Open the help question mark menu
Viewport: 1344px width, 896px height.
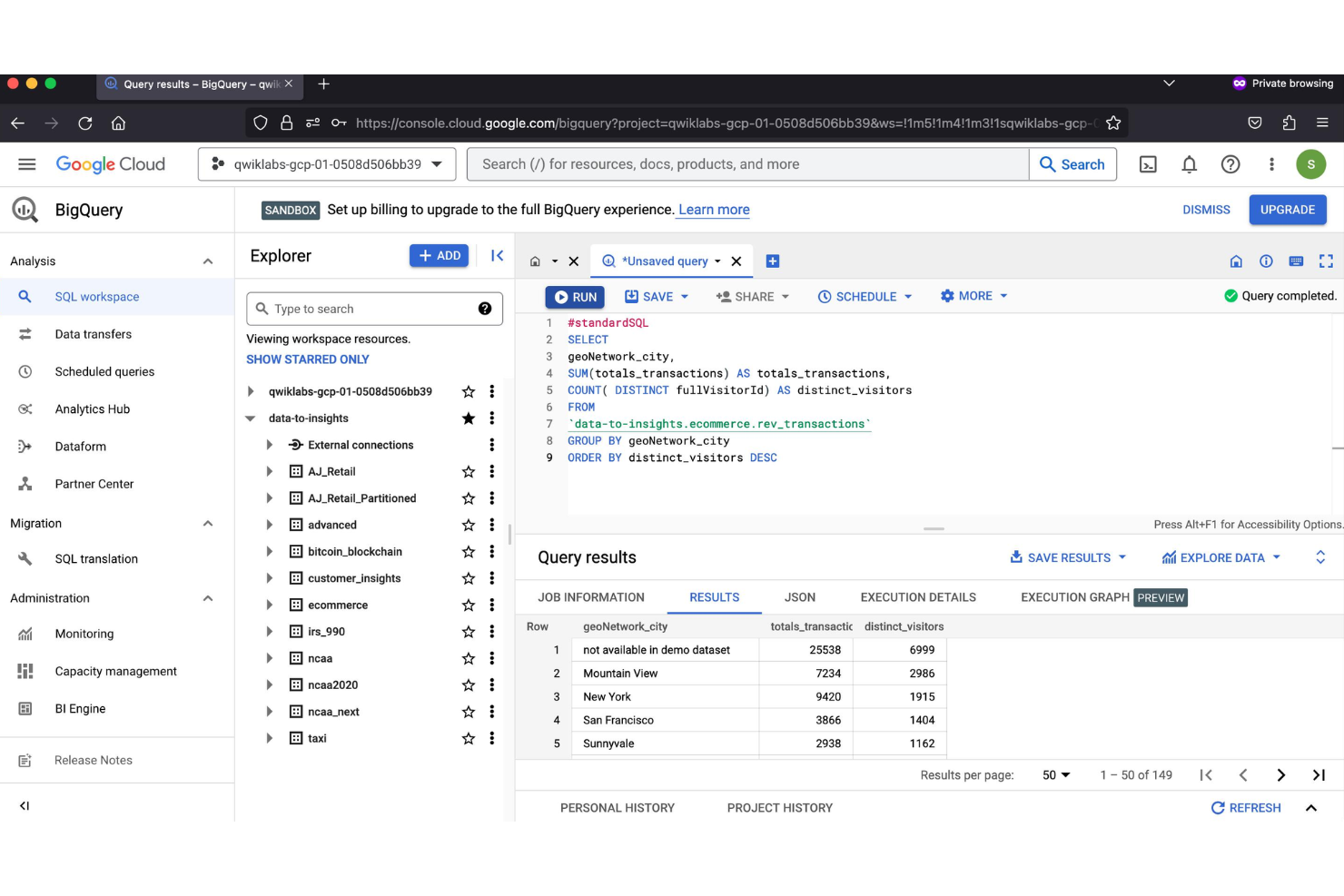[1230, 164]
